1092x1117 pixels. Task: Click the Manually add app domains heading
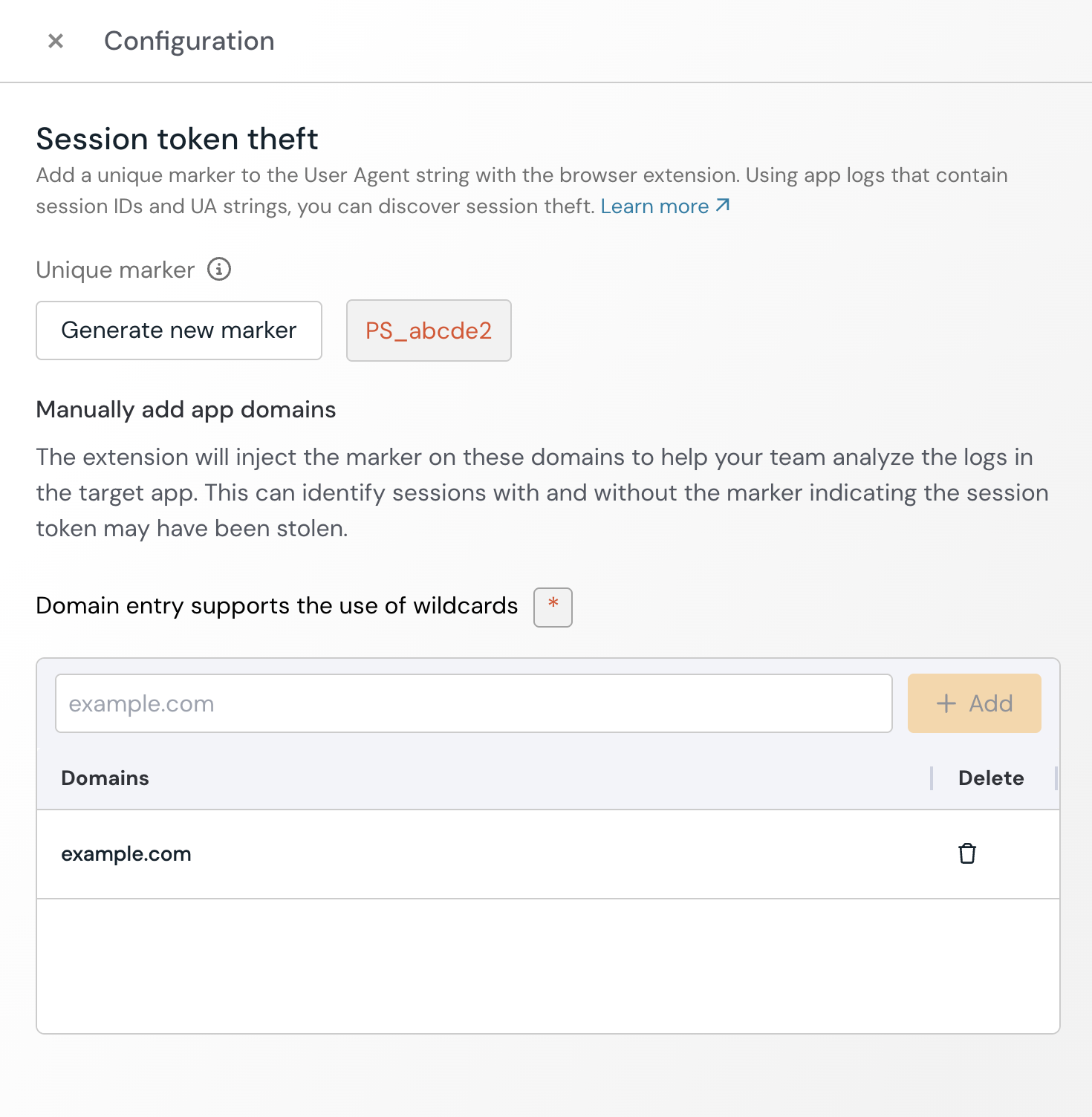186,409
